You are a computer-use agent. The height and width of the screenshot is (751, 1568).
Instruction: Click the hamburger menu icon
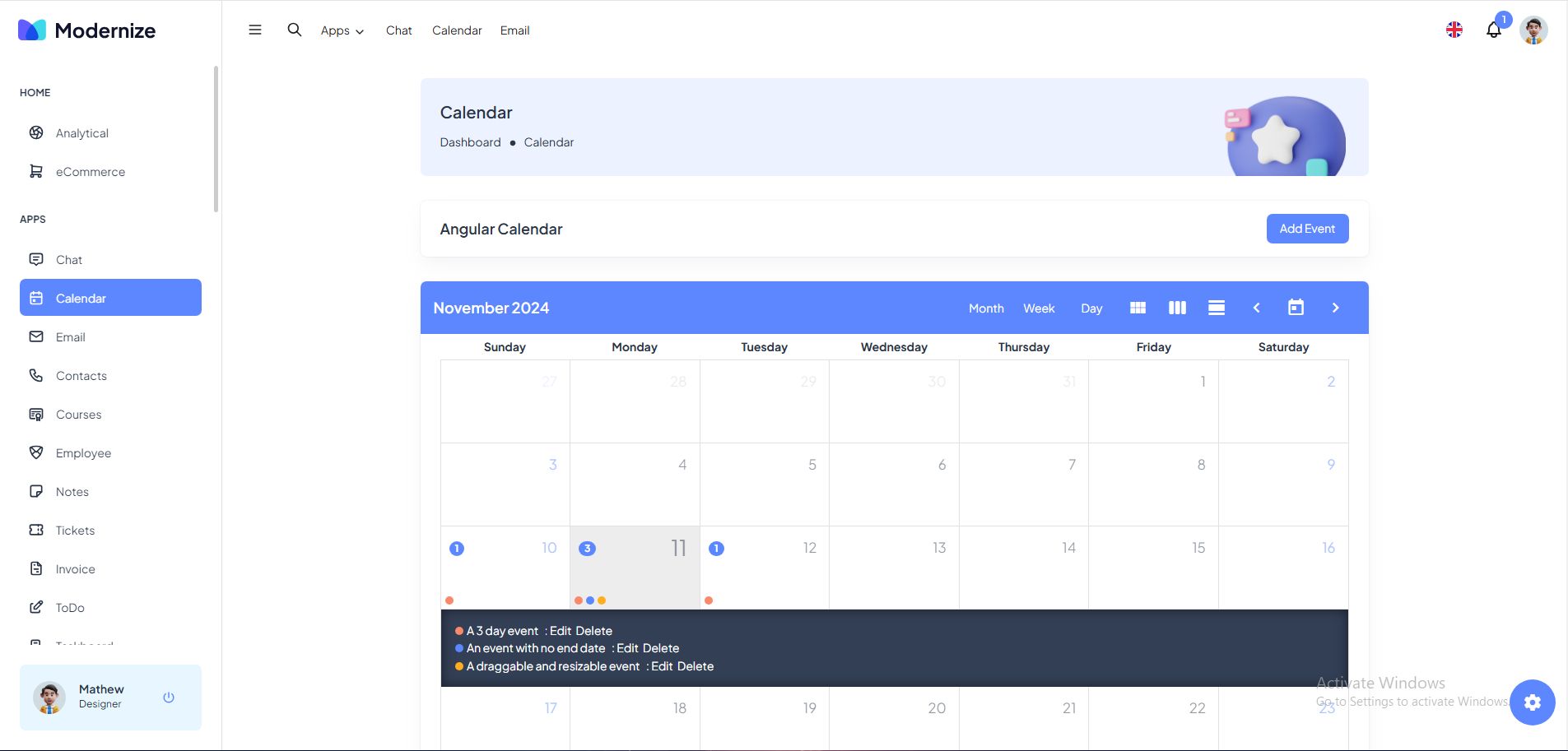(255, 30)
